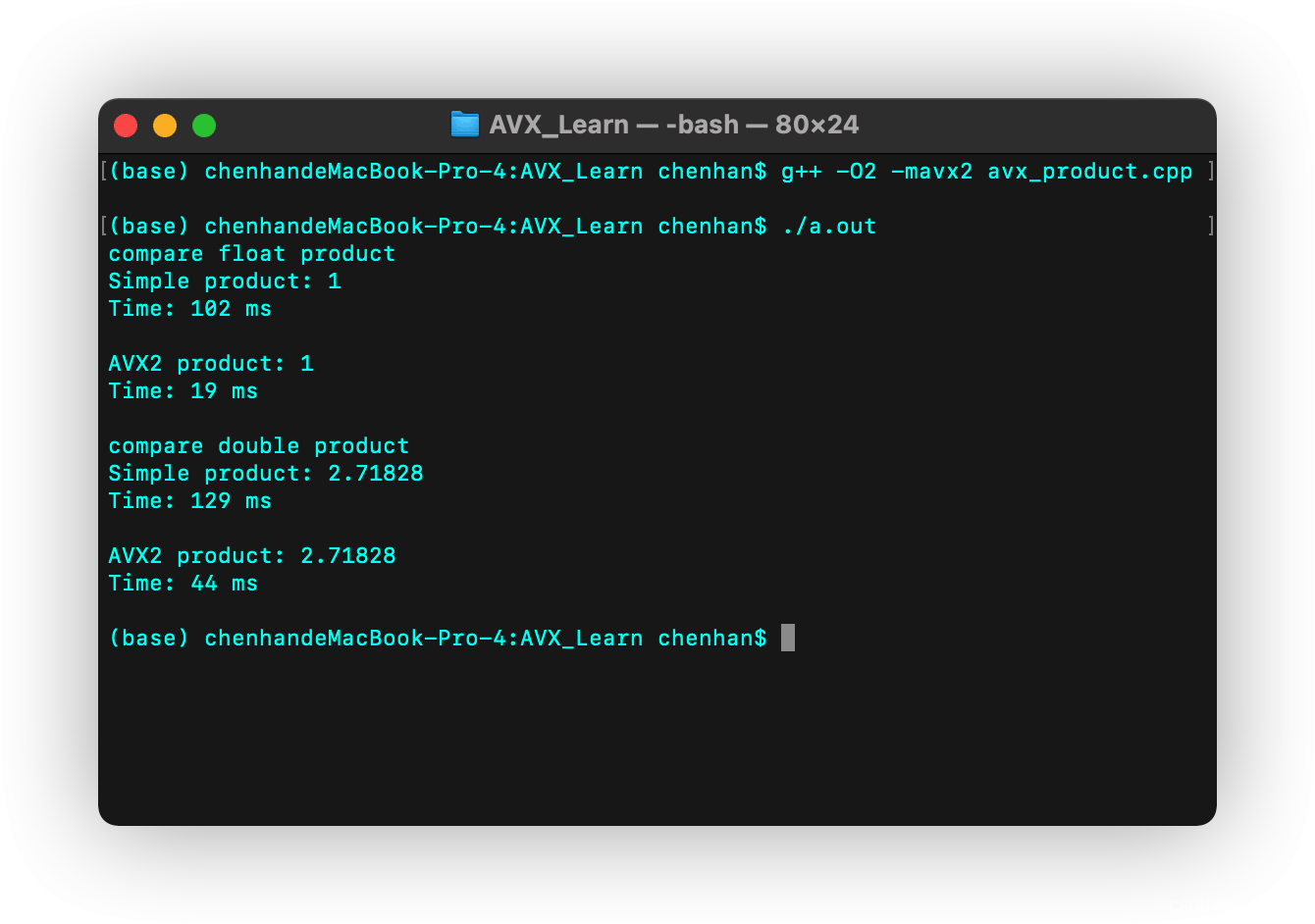This screenshot has width=1315, height=924.
Task: Click the green fullscreen window button
Action: coord(204,126)
